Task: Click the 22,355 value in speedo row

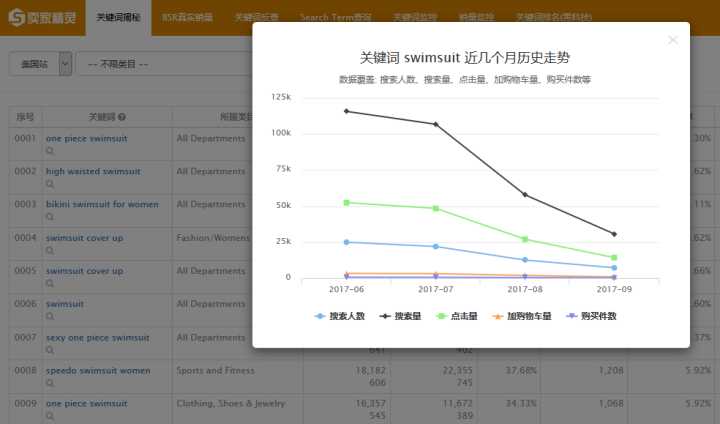Action: (x=457, y=370)
